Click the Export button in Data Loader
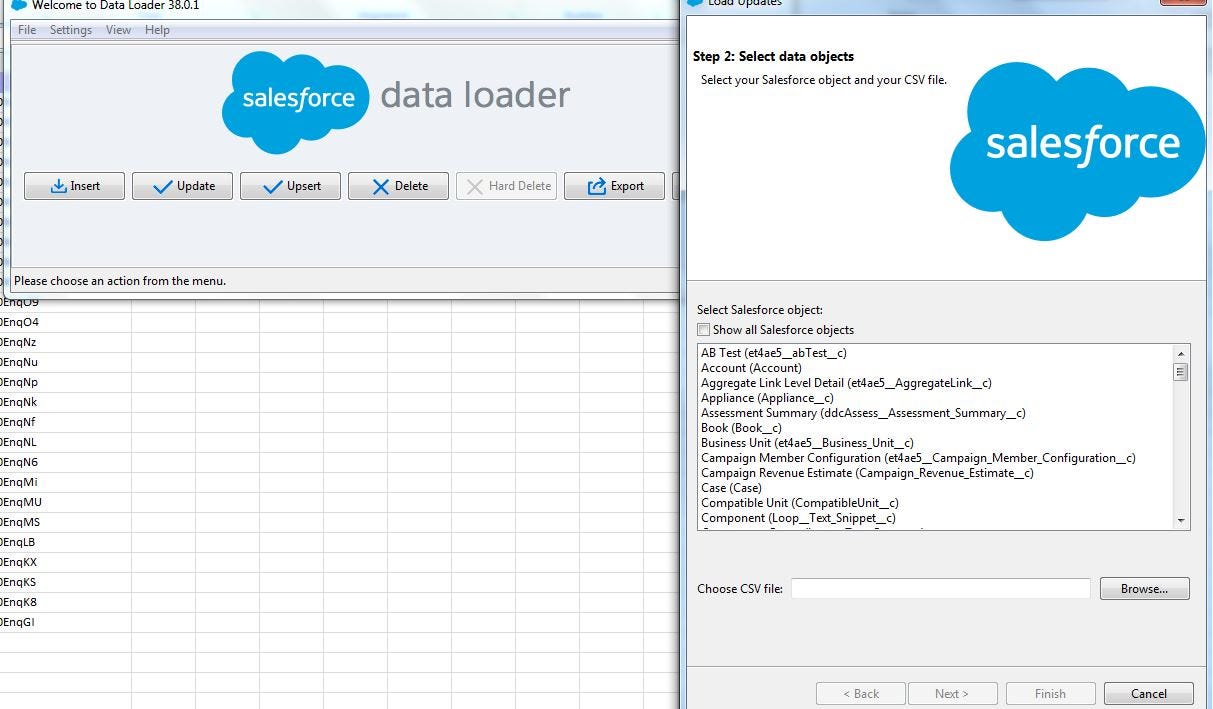 (x=615, y=186)
